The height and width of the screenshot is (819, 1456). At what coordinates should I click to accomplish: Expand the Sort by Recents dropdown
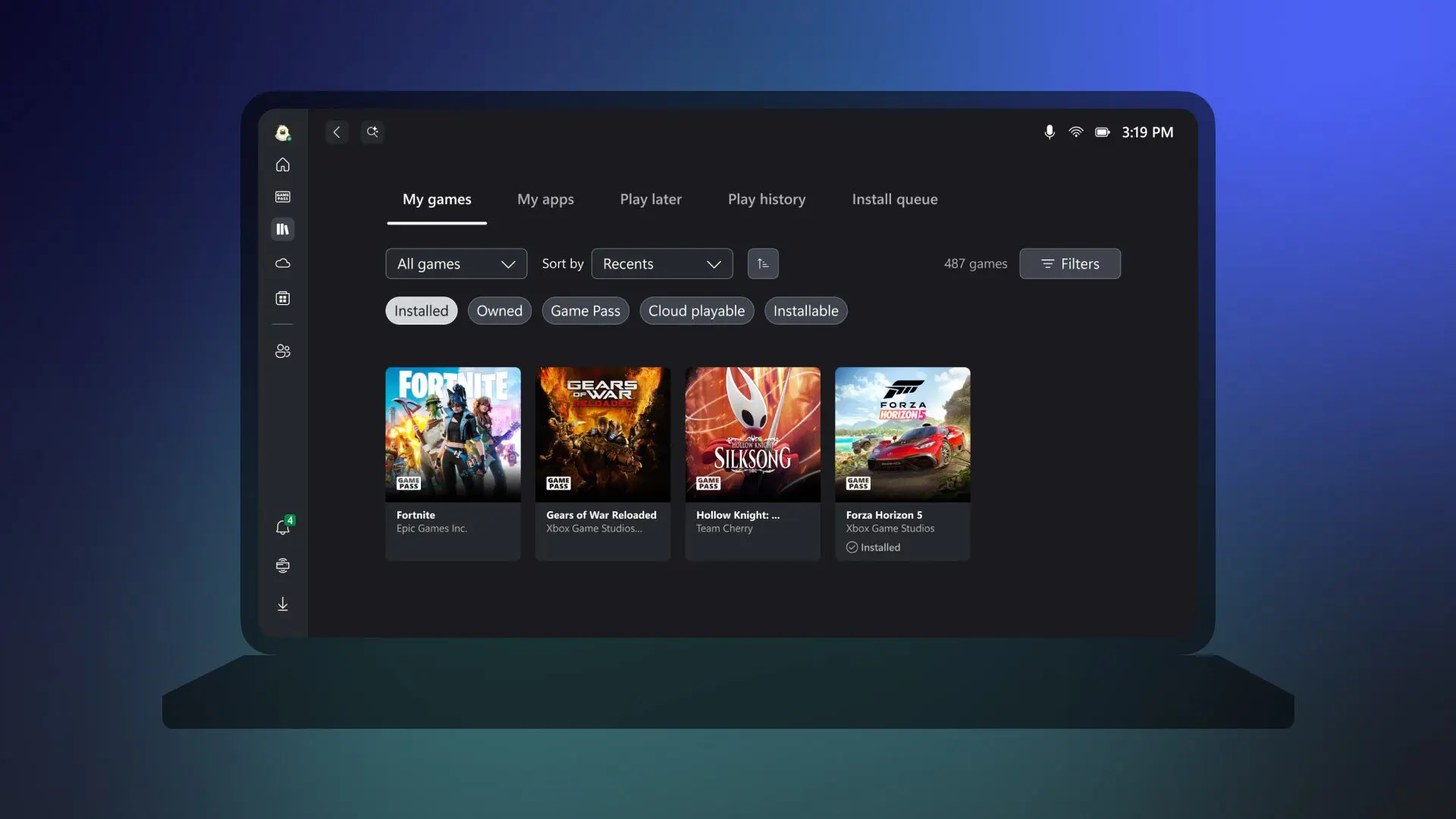[x=661, y=263]
